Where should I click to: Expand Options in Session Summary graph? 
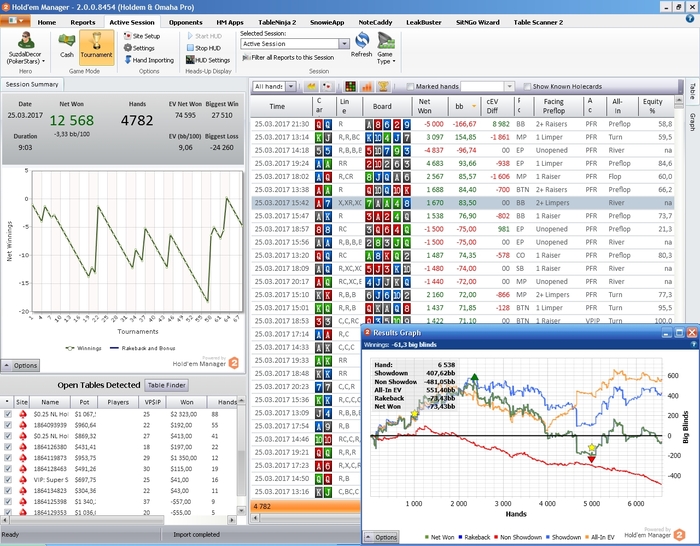20,365
